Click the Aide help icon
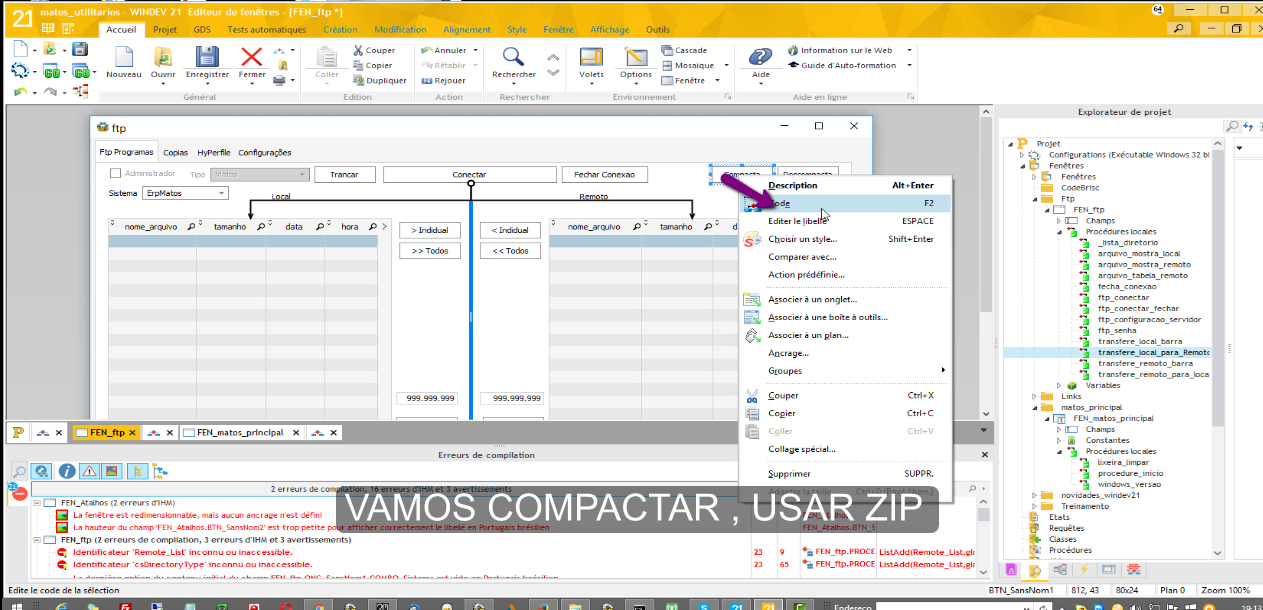This screenshot has height=610, width=1263. click(761, 56)
